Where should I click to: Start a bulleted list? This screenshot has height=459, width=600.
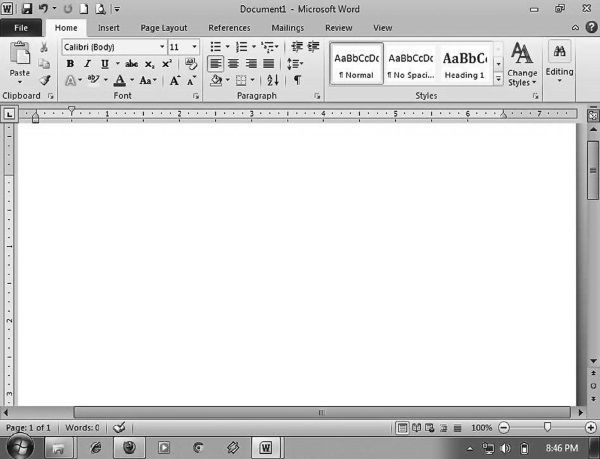coord(216,47)
